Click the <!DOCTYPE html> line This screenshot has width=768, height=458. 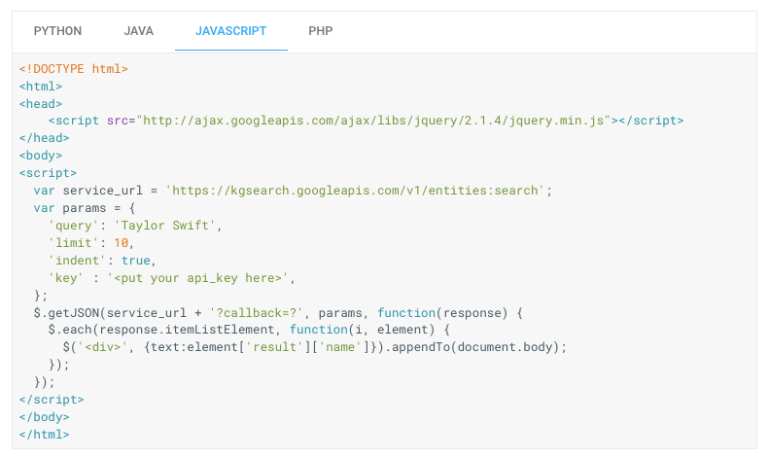[x=74, y=68]
